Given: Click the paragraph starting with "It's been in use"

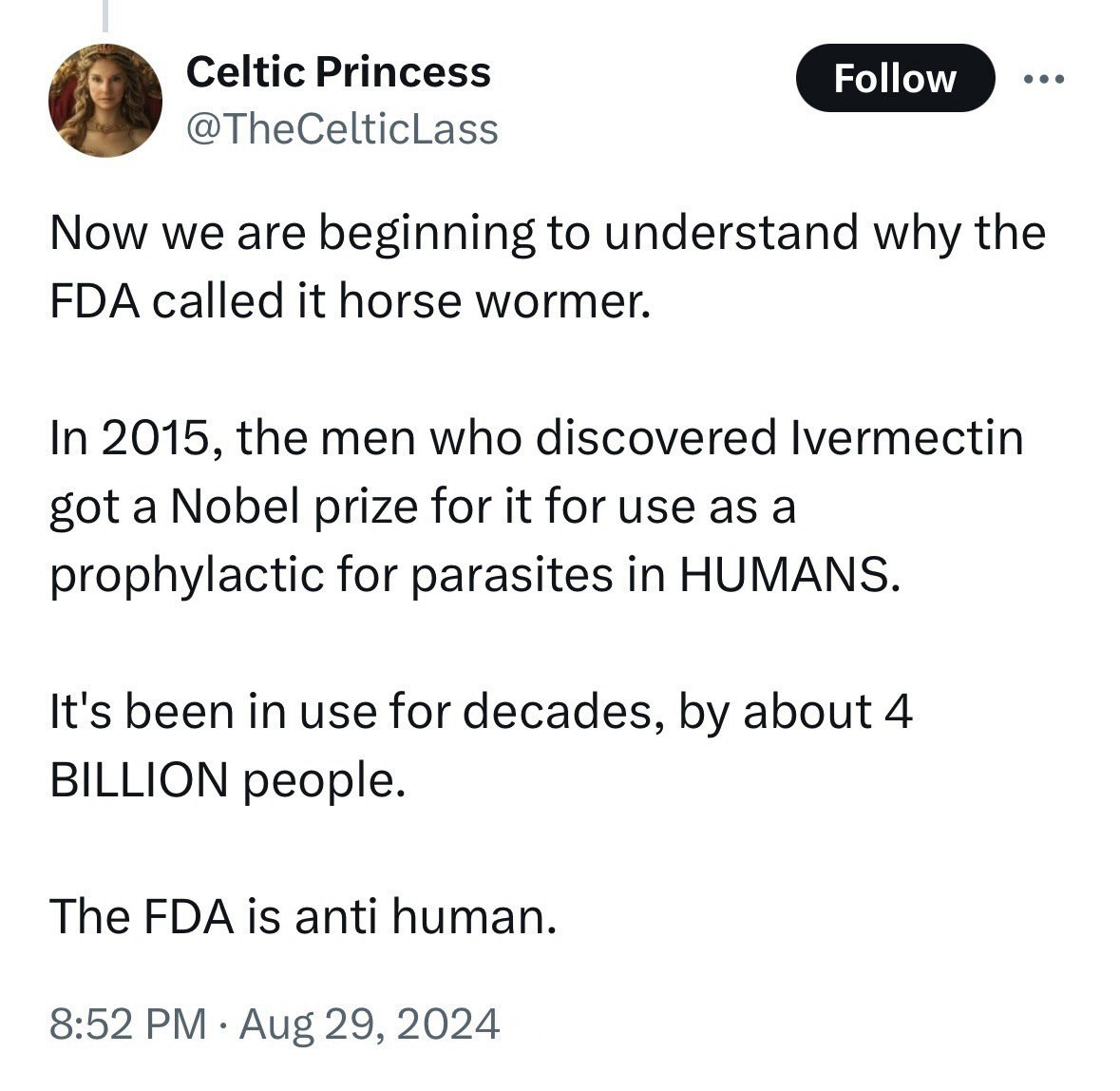Looking at the screenshot, I should [x=480, y=744].
